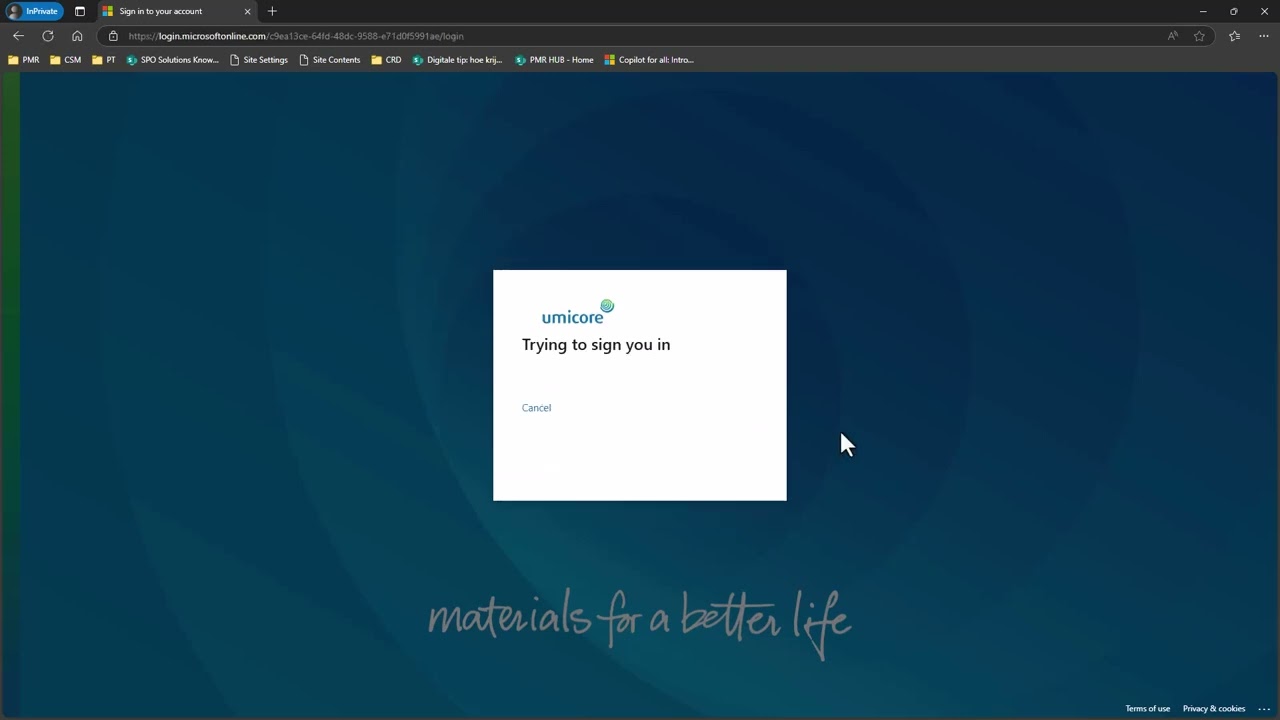Click the umicore logo

[578, 312]
